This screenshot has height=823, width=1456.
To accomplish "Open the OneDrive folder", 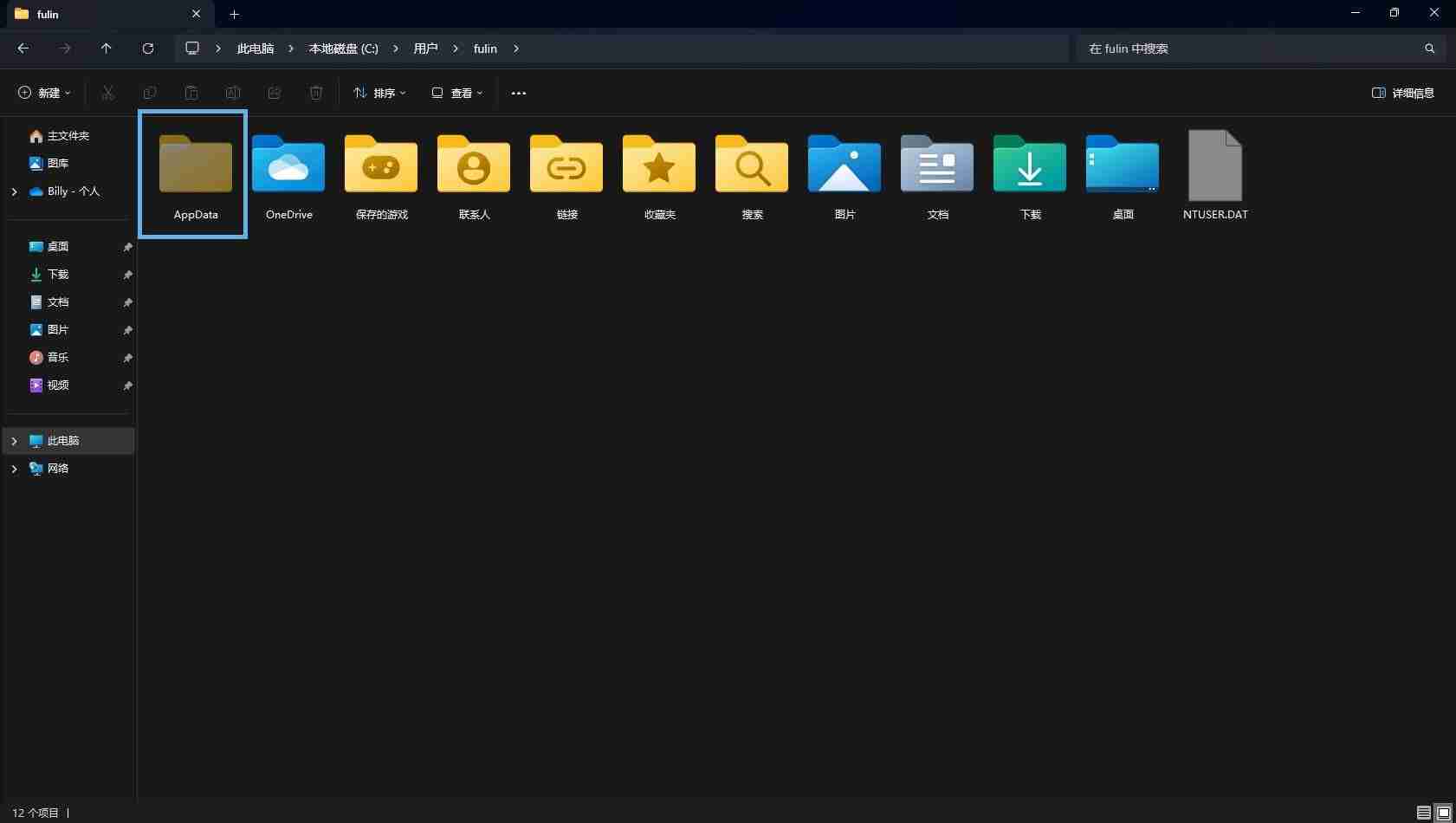I will (287, 173).
